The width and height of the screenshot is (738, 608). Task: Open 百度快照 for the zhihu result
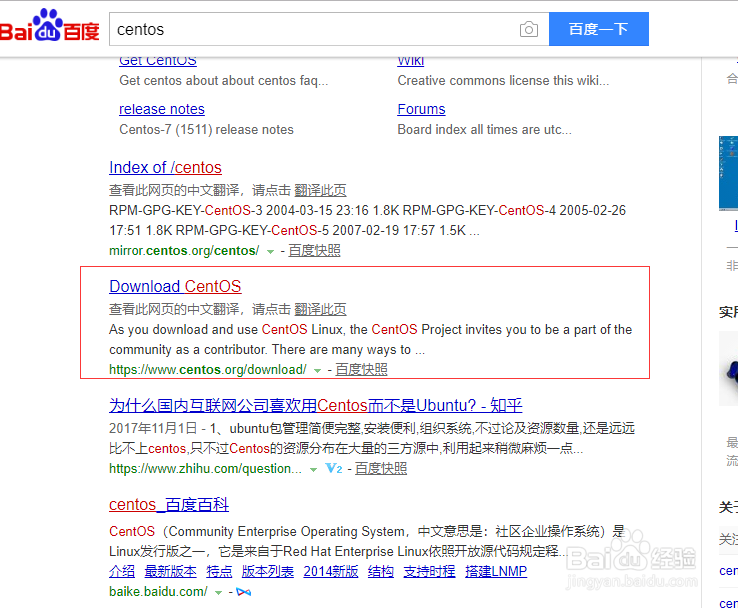point(381,469)
